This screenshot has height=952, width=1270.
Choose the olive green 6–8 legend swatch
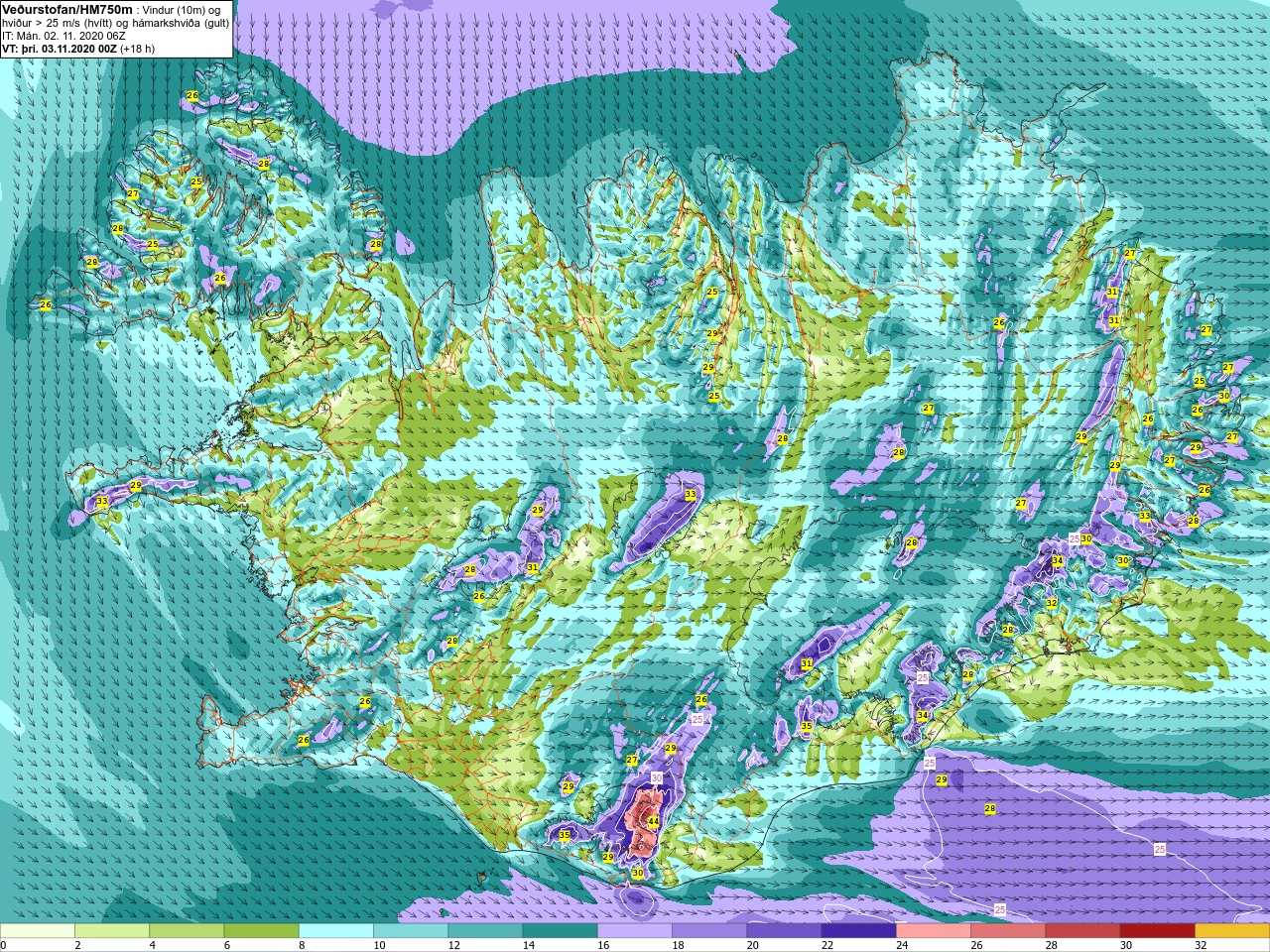coord(261,931)
